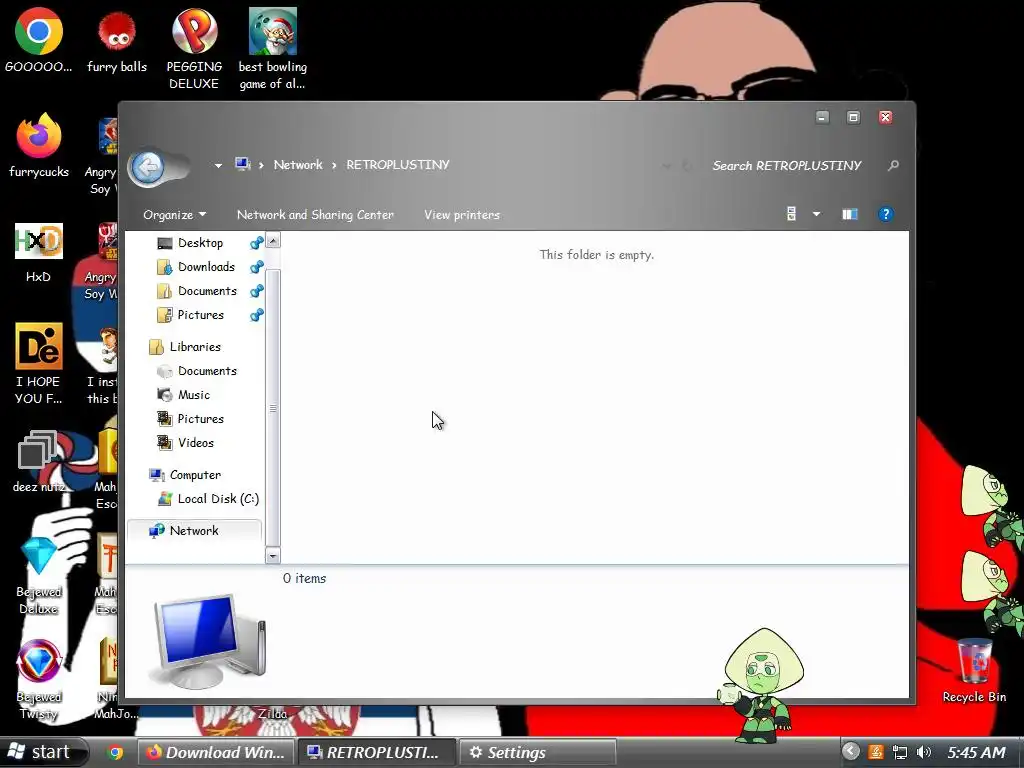The height and width of the screenshot is (768, 1024).
Task: Click the computer icon in address bar
Action: tap(243, 164)
